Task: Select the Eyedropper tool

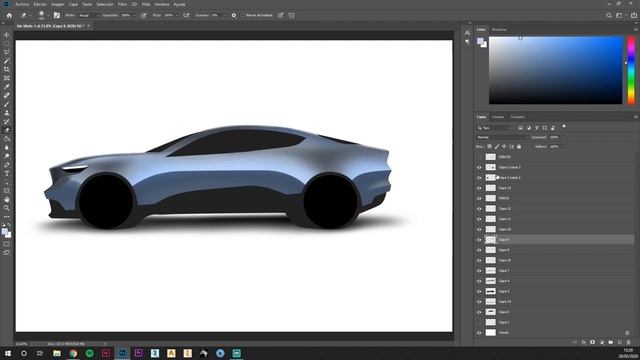Action: pyautogui.click(x=7, y=87)
